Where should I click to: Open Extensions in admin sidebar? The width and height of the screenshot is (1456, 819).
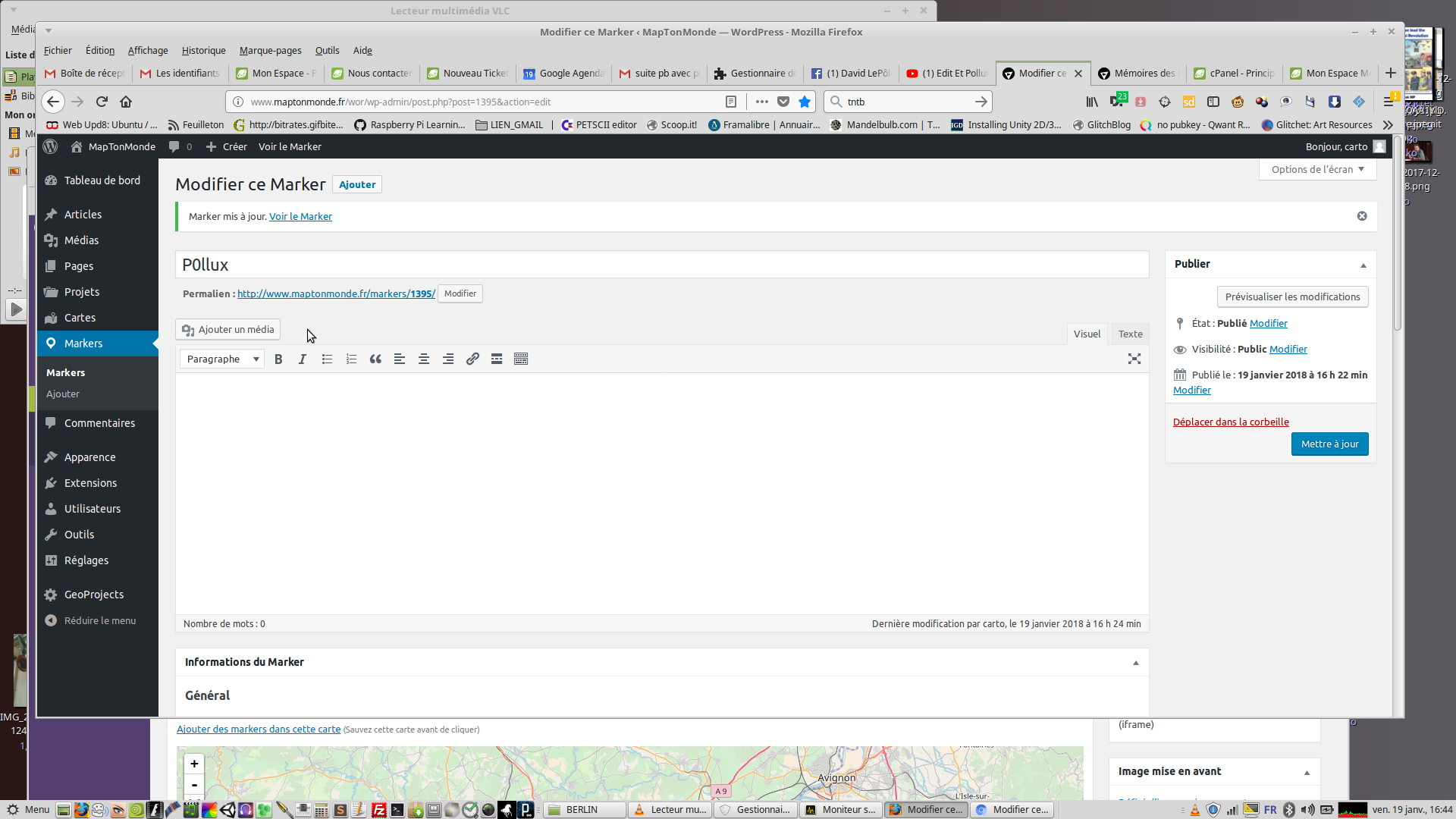click(90, 483)
